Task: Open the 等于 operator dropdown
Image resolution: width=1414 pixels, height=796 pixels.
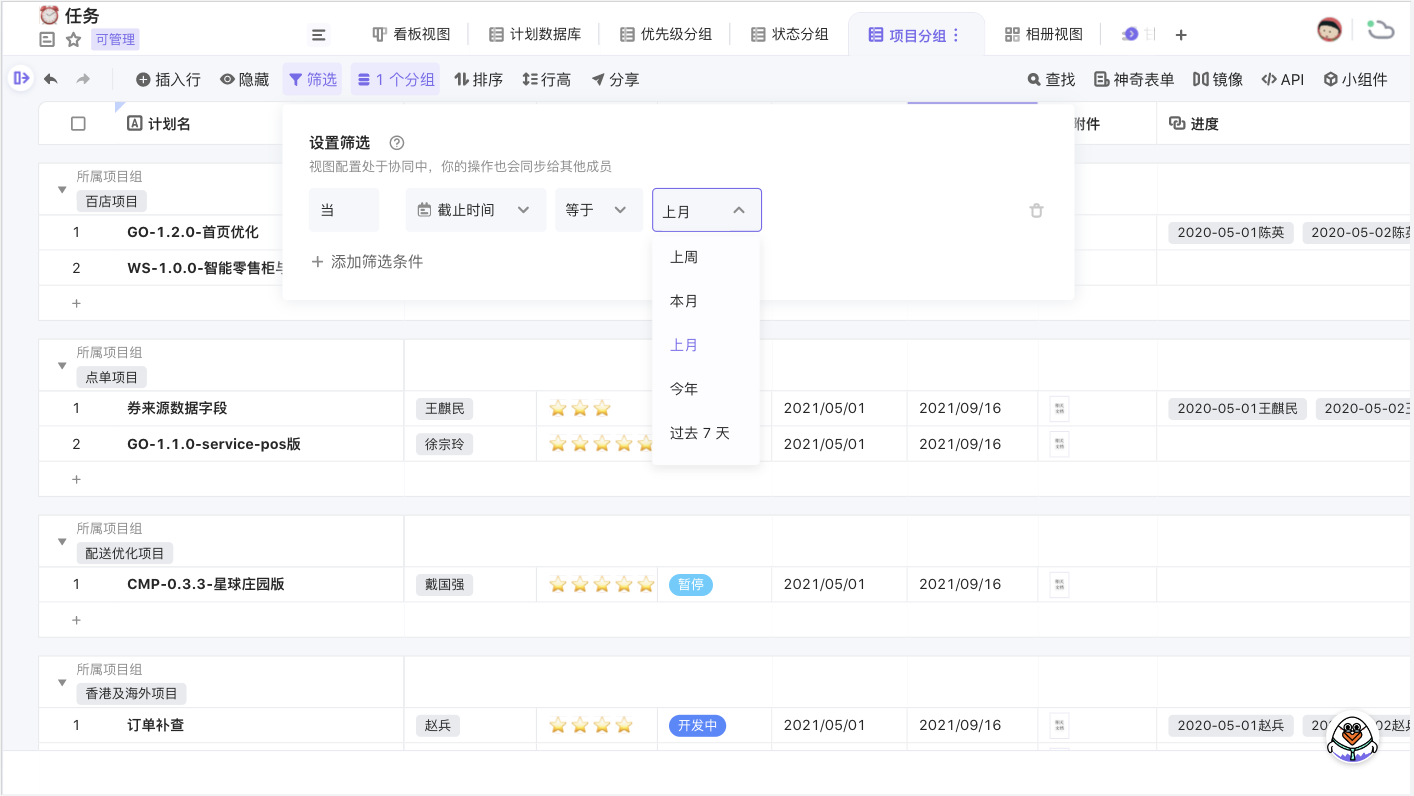Action: click(597, 210)
